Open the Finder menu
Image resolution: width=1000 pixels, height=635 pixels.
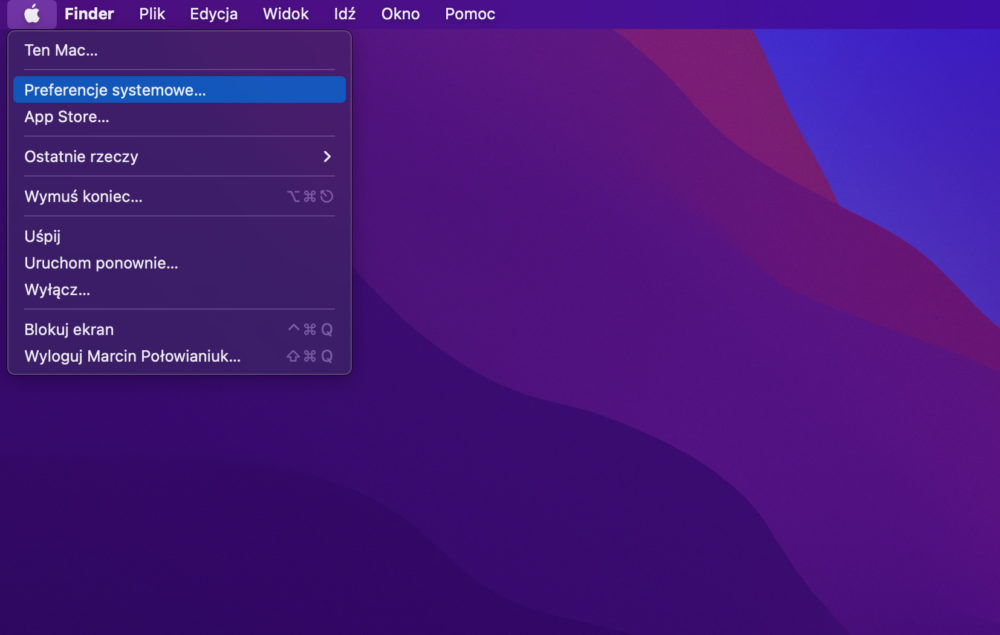click(89, 14)
